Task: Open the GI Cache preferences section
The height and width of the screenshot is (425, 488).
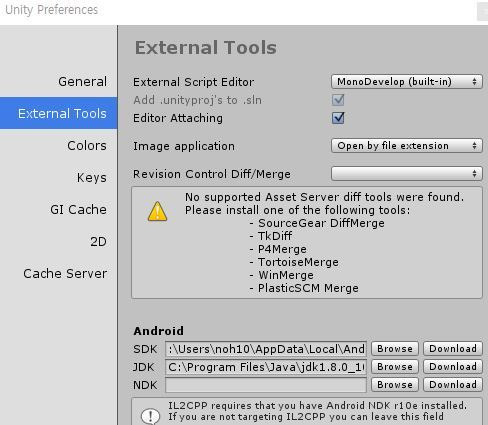Action: (x=78, y=209)
